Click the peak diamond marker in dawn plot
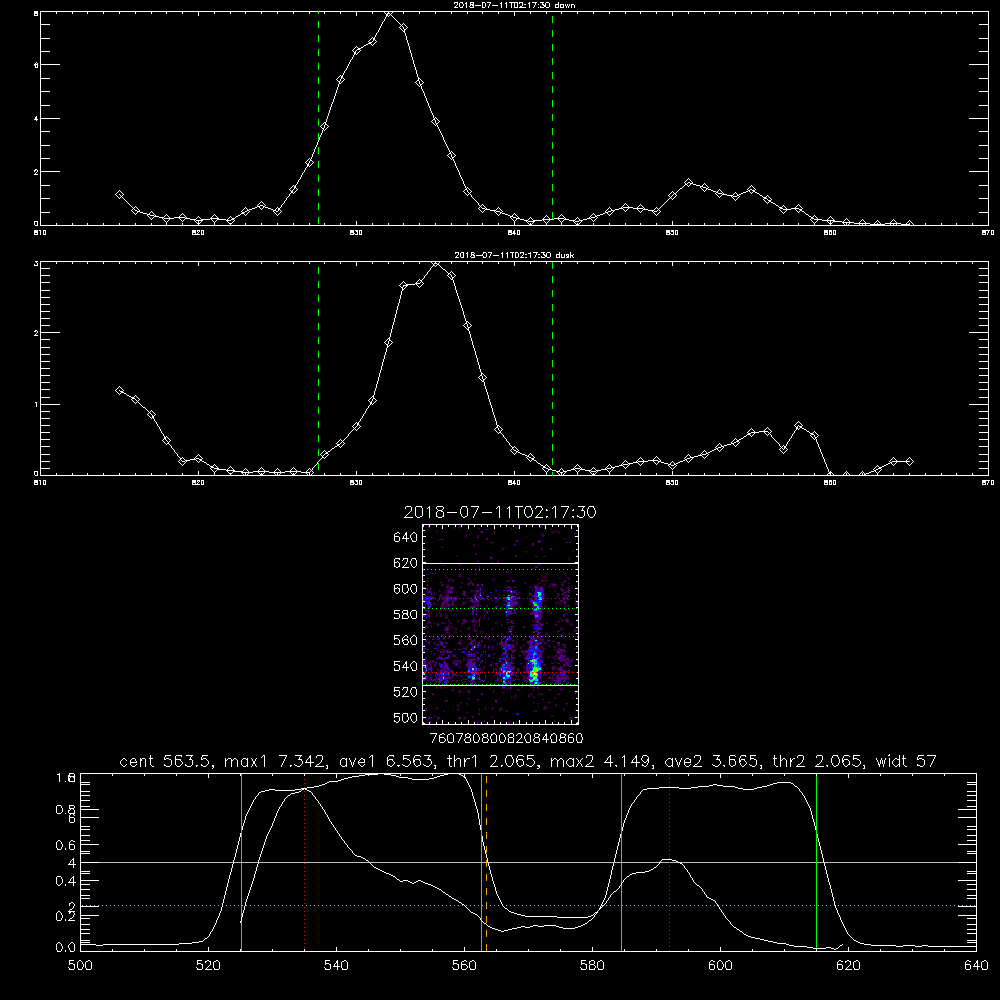Viewport: 1000px width, 1000px height. (388, 13)
